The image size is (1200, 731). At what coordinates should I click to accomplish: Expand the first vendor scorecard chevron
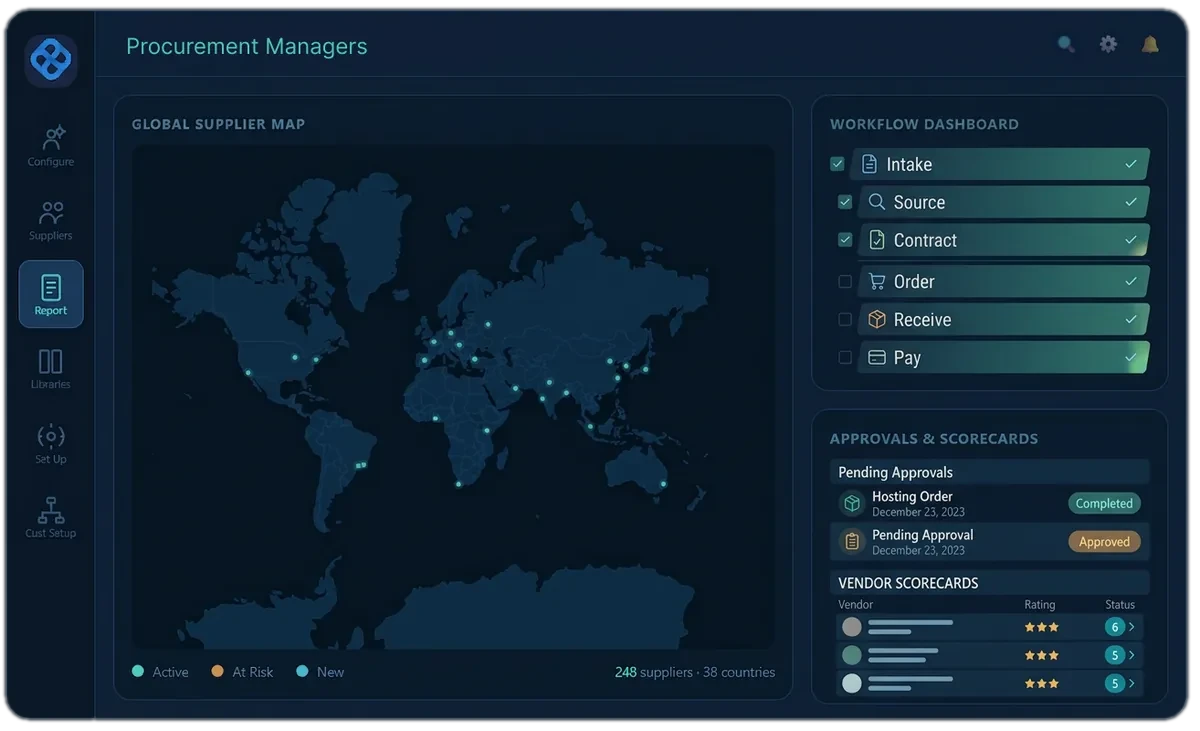(1132, 627)
